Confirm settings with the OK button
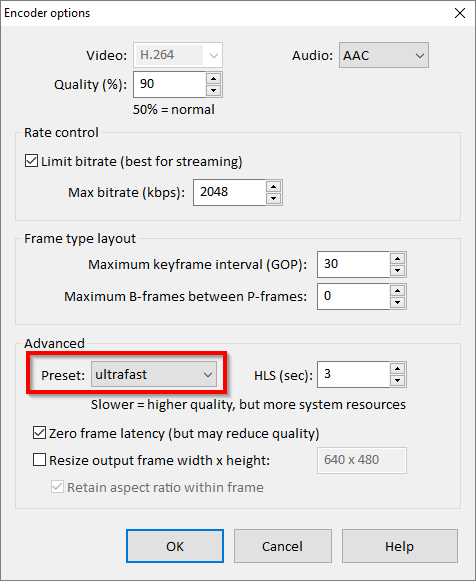 (x=175, y=546)
